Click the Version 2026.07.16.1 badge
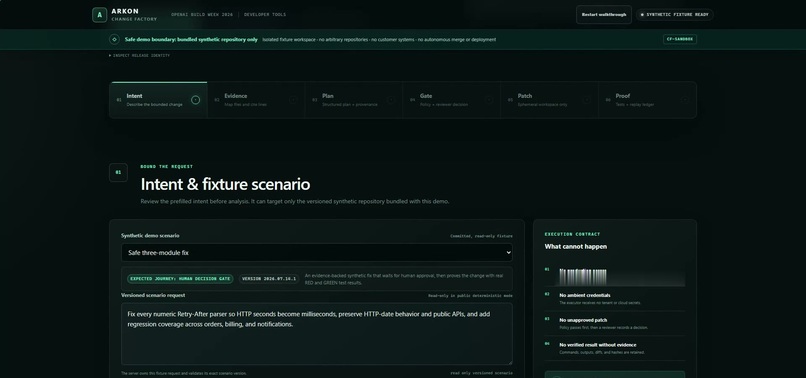 click(269, 279)
